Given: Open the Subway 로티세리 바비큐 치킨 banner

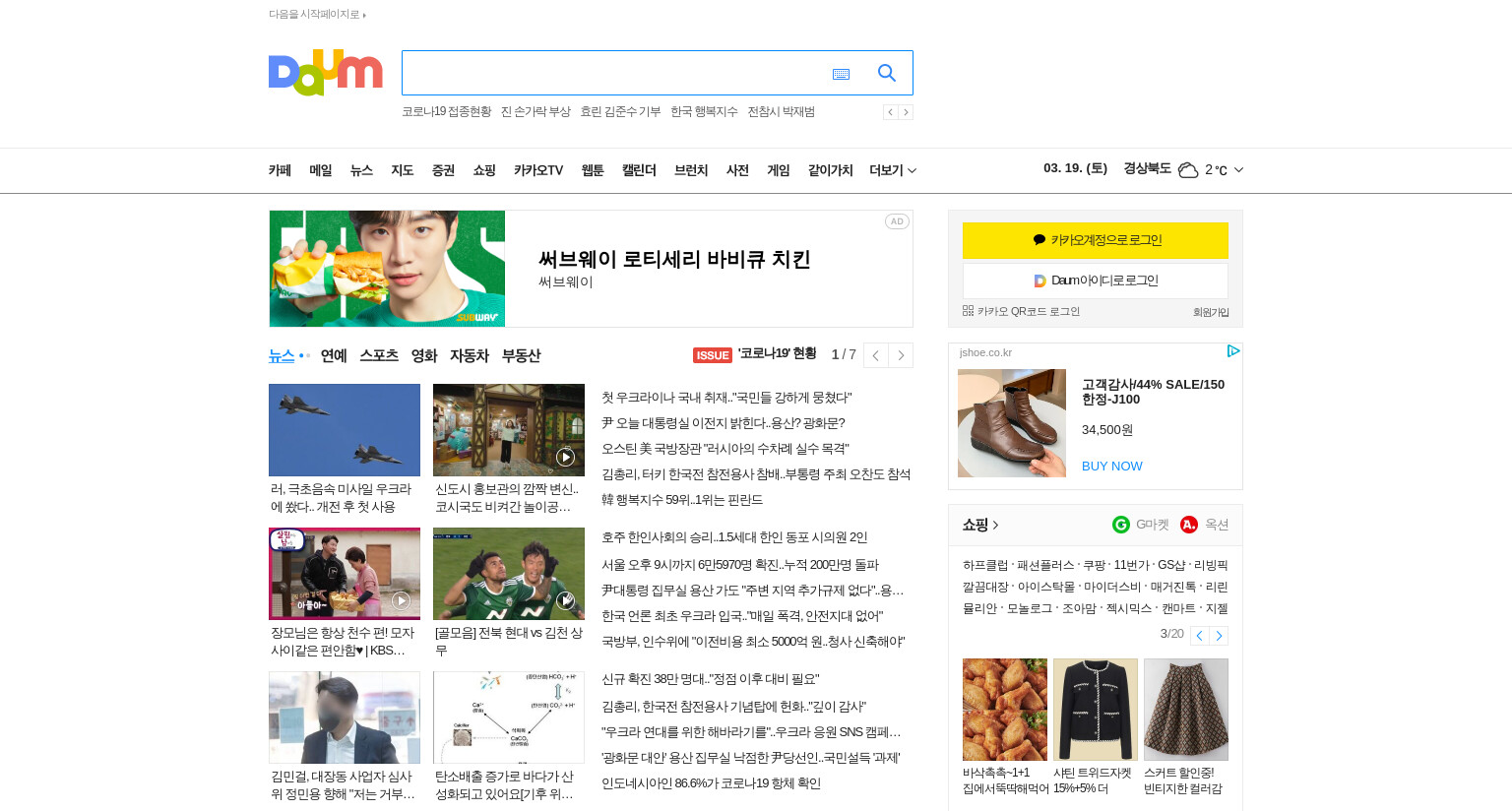Looking at the screenshot, I should [x=591, y=269].
